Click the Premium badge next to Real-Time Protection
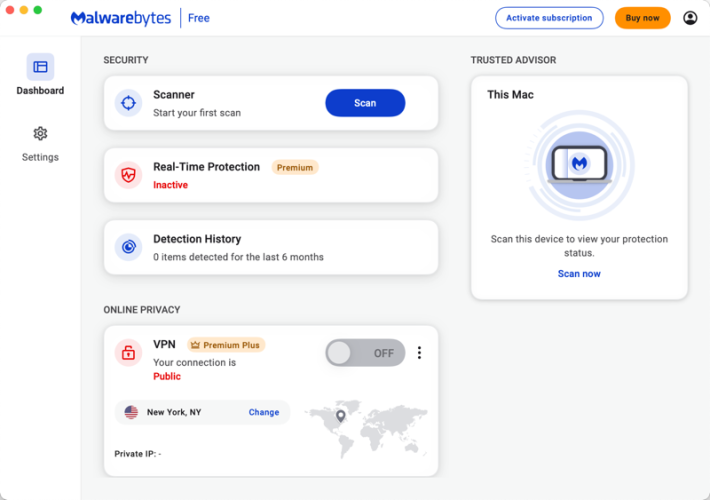 [295, 168]
